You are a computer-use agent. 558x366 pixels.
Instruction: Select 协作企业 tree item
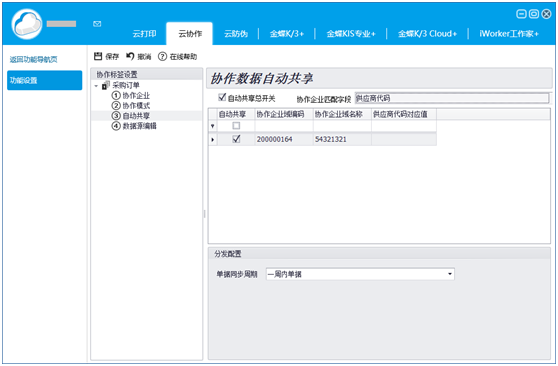click(136, 96)
